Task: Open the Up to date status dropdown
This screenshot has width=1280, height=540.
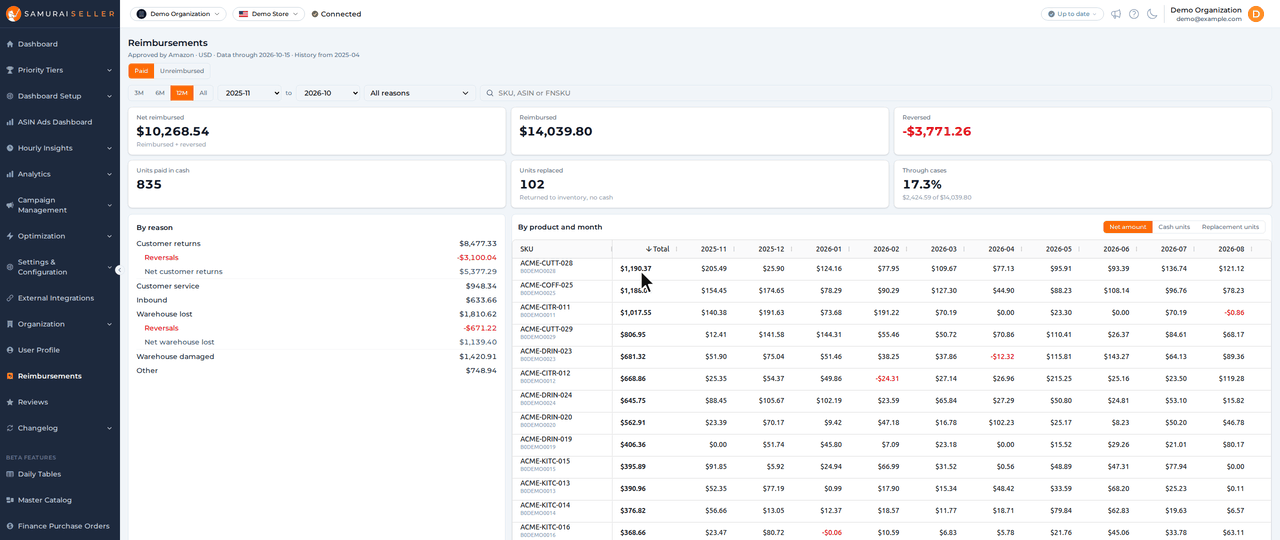Action: pos(1072,14)
